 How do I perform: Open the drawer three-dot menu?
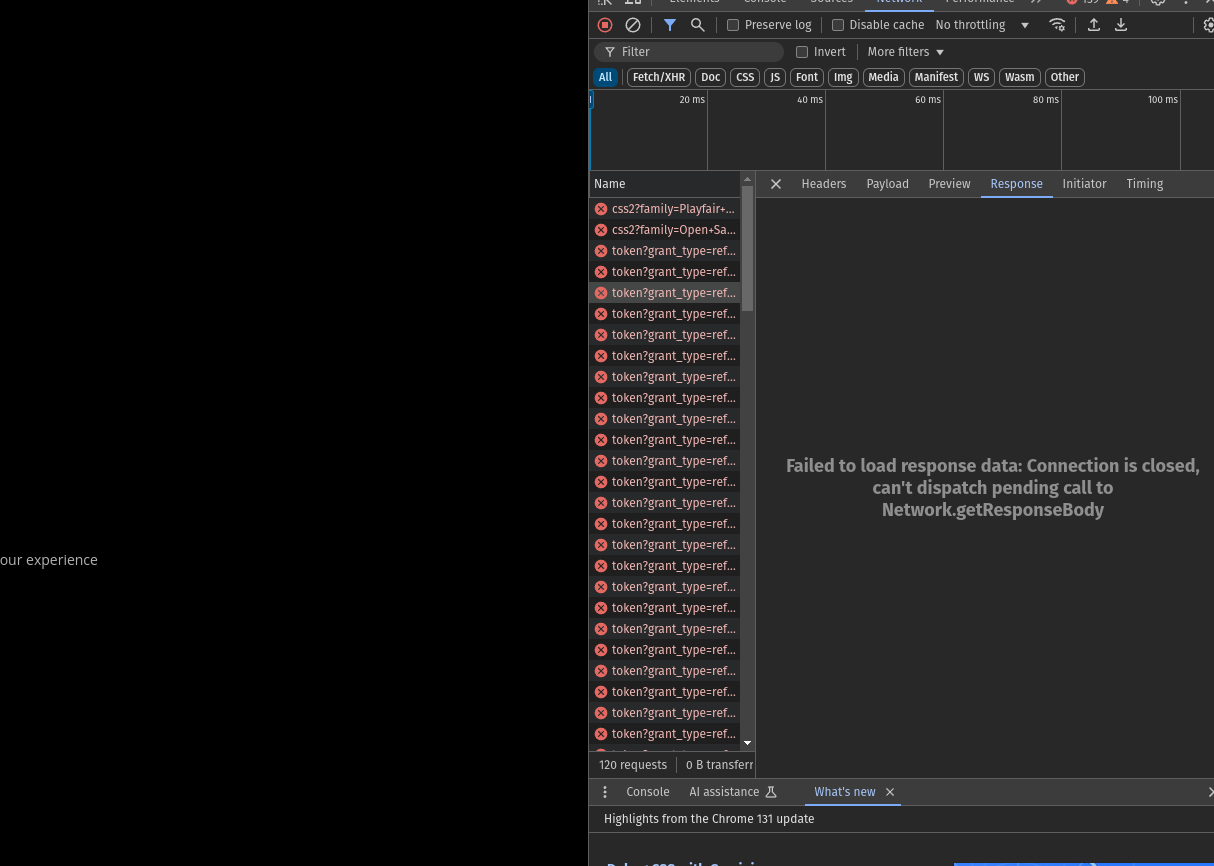pos(605,792)
